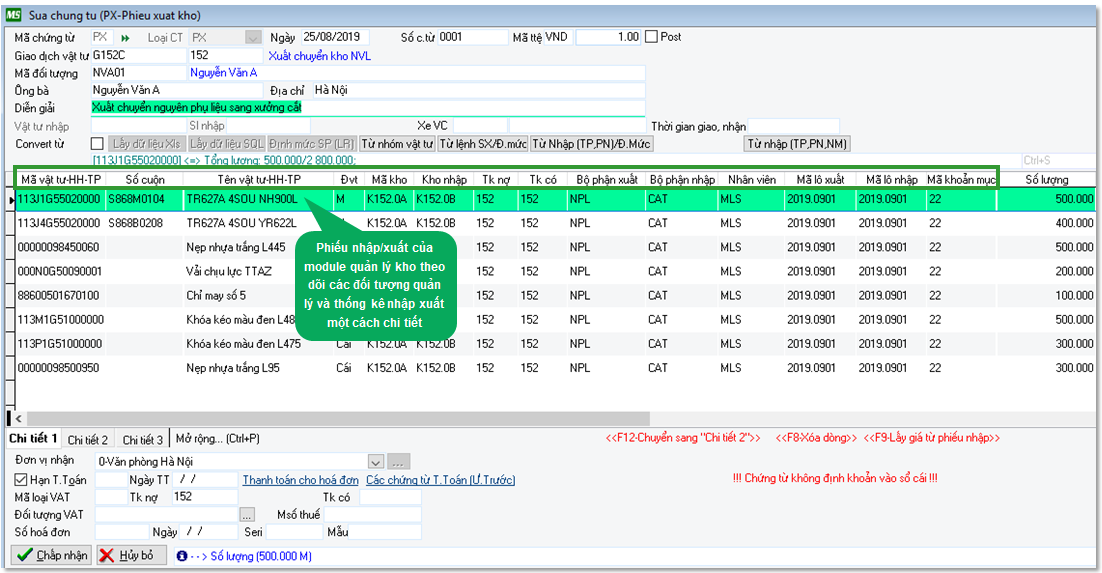The image size is (1102, 573).
Task: Select row 113J1G55020000 in the grid
Action: click(555, 199)
